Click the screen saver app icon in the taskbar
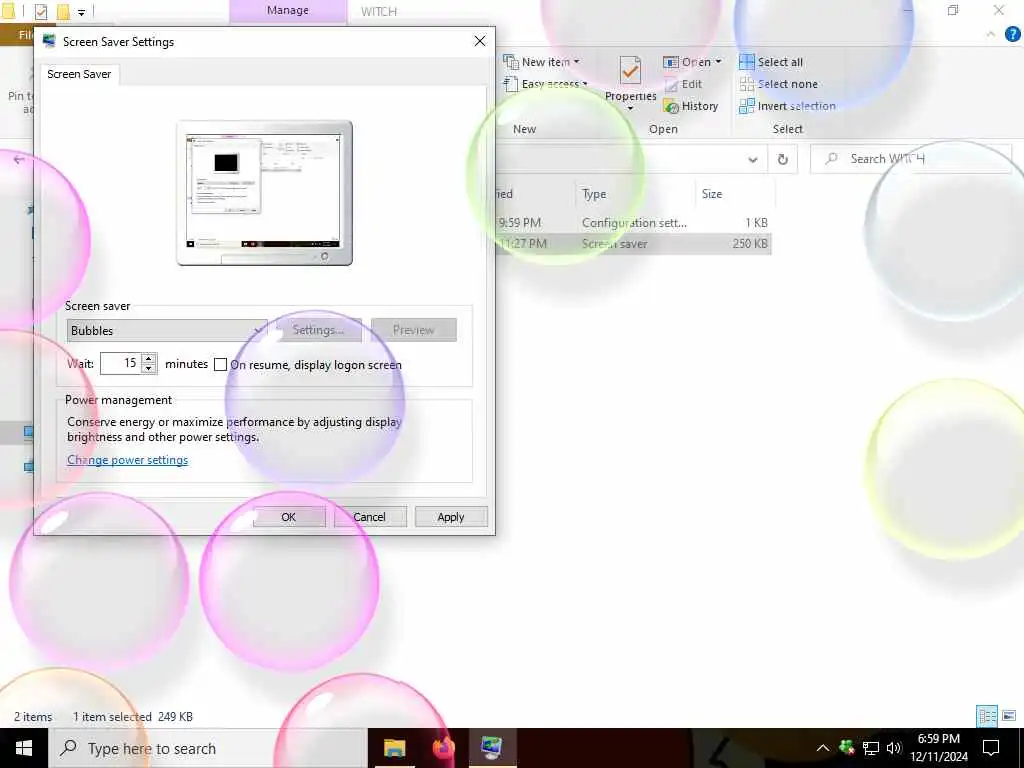This screenshot has width=1024, height=768. [491, 748]
